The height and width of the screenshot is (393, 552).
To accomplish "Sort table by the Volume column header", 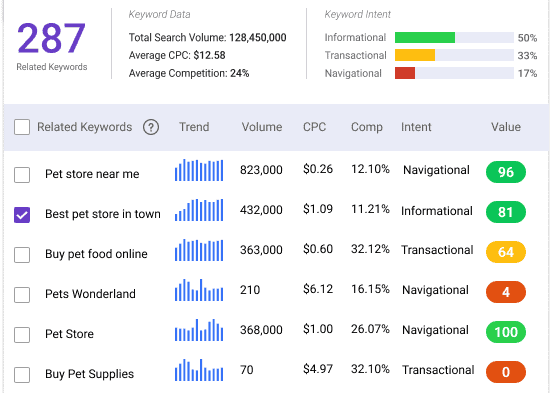I will click(x=262, y=127).
